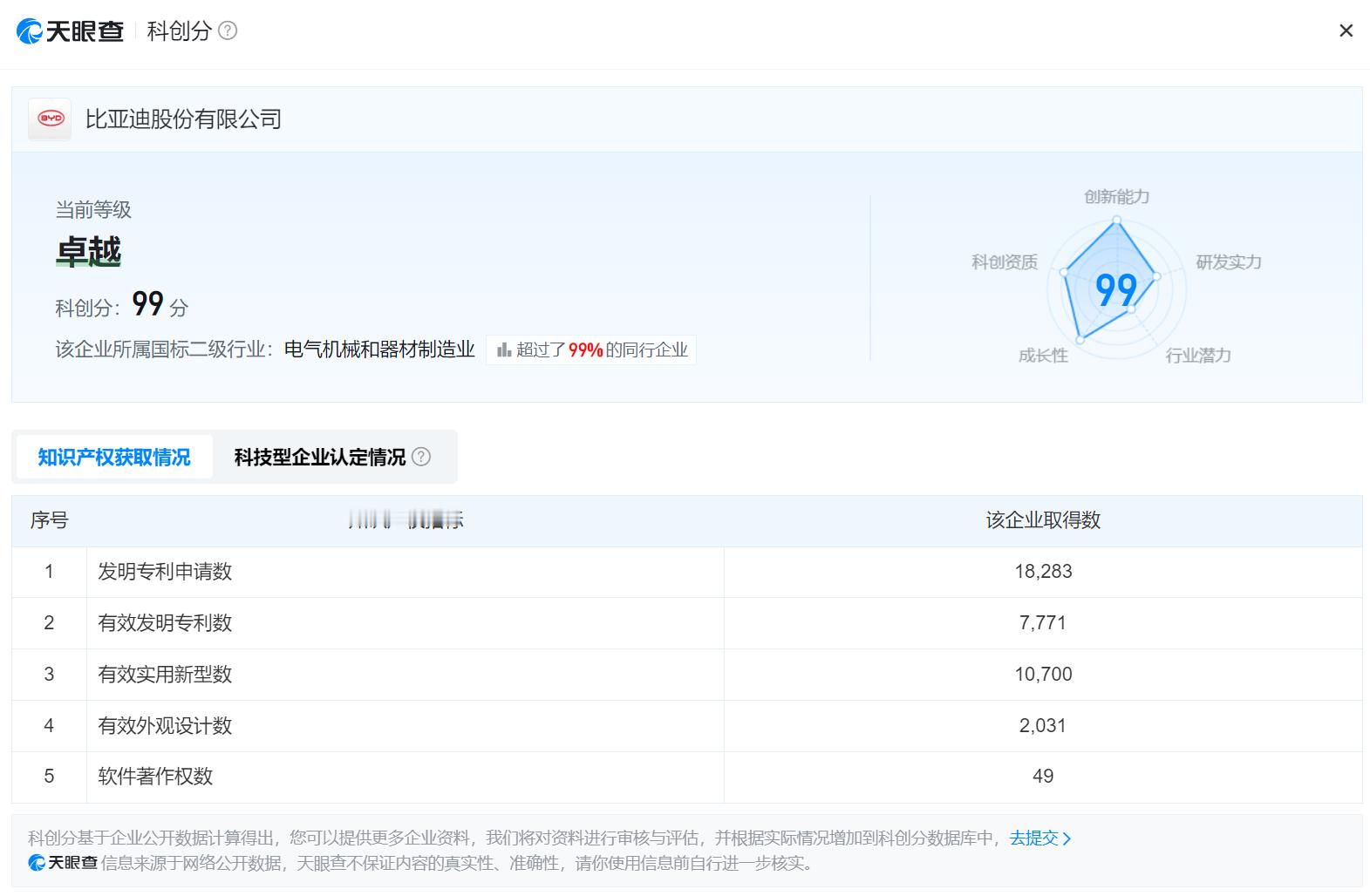Select the 有效外观设计数 row label
This screenshot has width=1370, height=896.
pos(165,726)
